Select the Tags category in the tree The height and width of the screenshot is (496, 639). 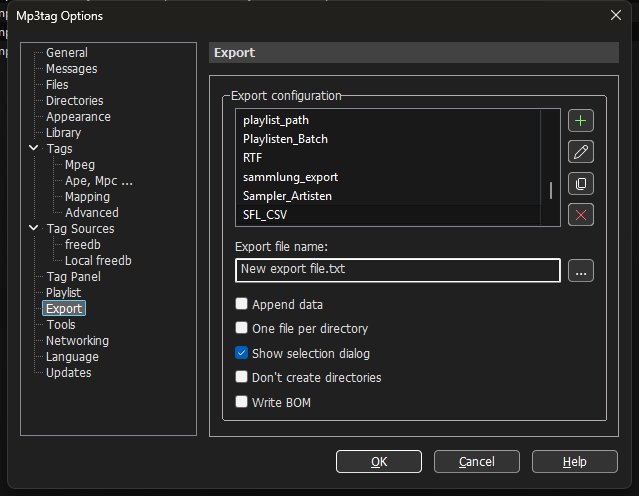point(59,149)
